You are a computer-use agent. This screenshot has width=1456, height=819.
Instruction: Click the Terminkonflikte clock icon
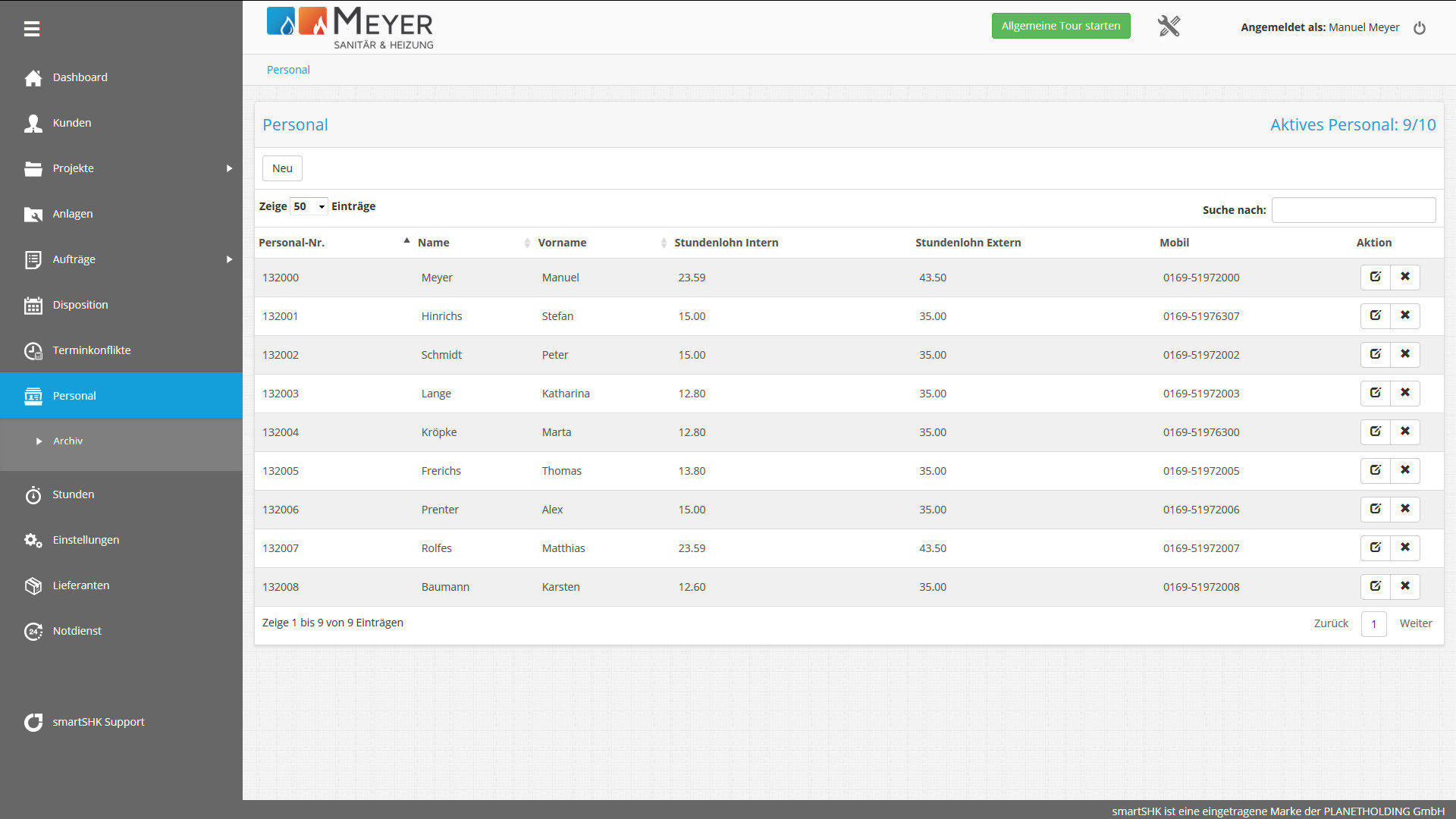coord(33,350)
